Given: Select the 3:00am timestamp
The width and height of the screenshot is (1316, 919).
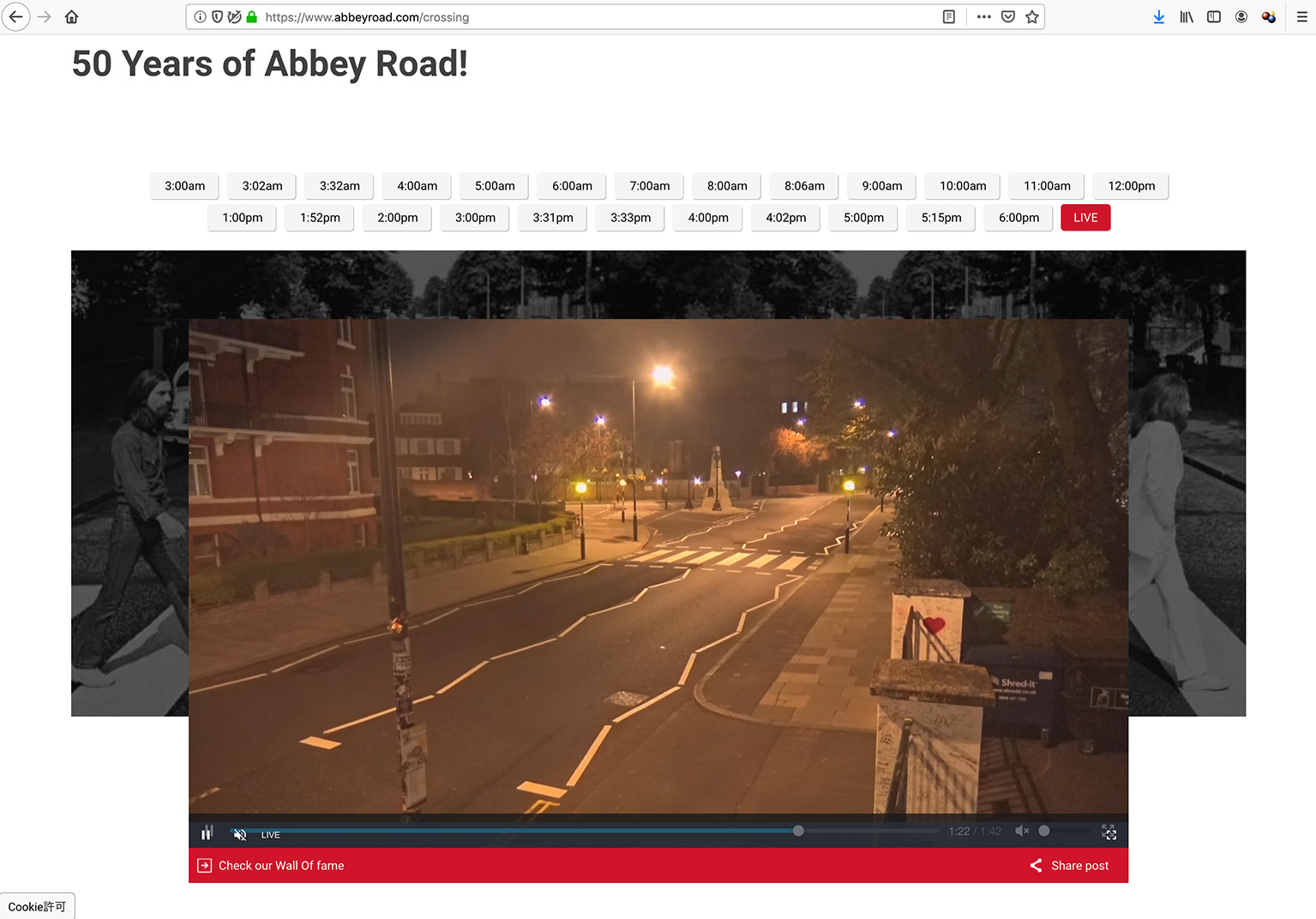Looking at the screenshot, I should point(185,186).
